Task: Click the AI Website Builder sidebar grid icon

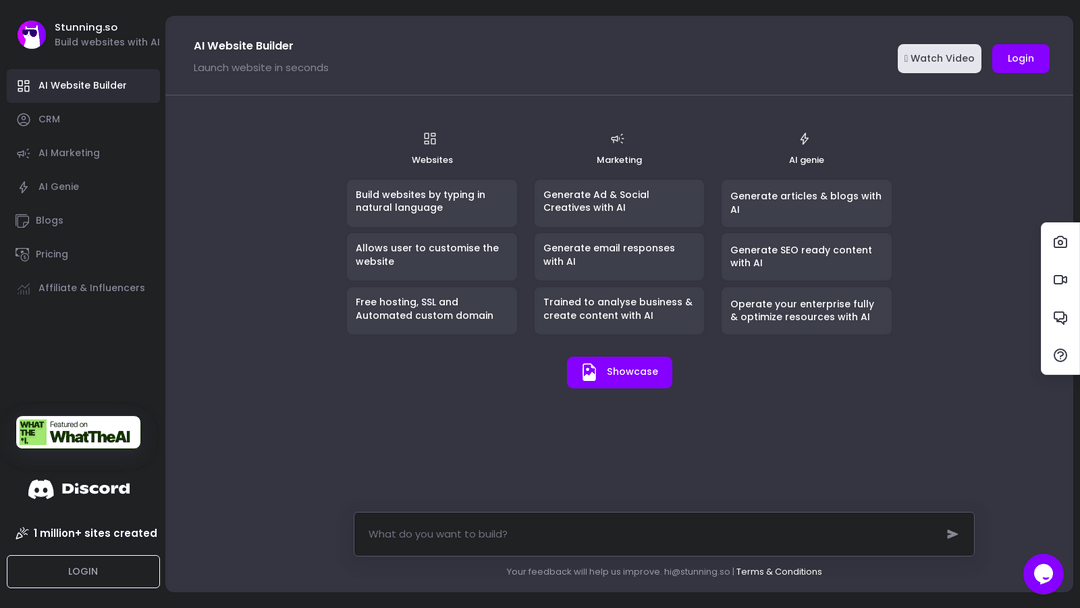Action: coord(23,85)
